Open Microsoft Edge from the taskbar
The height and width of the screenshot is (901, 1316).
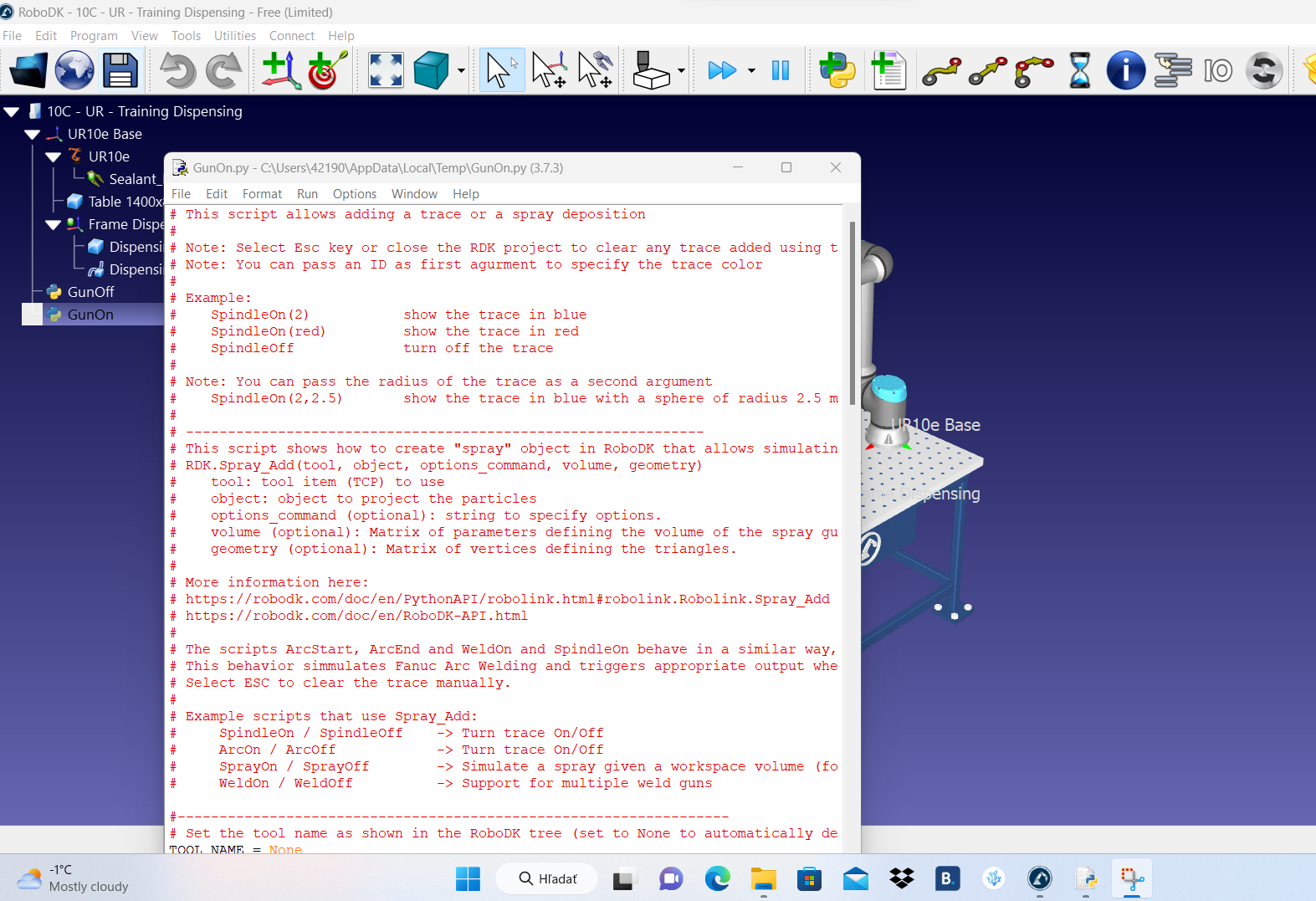click(717, 878)
